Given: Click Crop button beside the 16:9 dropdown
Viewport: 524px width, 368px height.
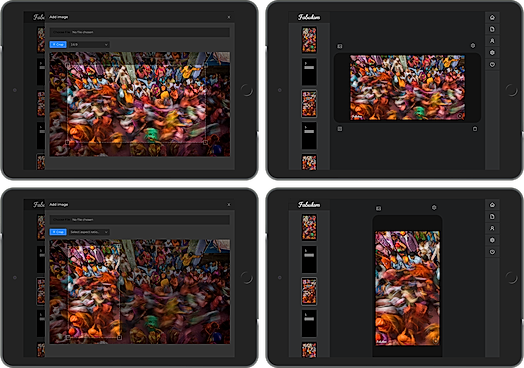Looking at the screenshot, I should pos(58,44).
